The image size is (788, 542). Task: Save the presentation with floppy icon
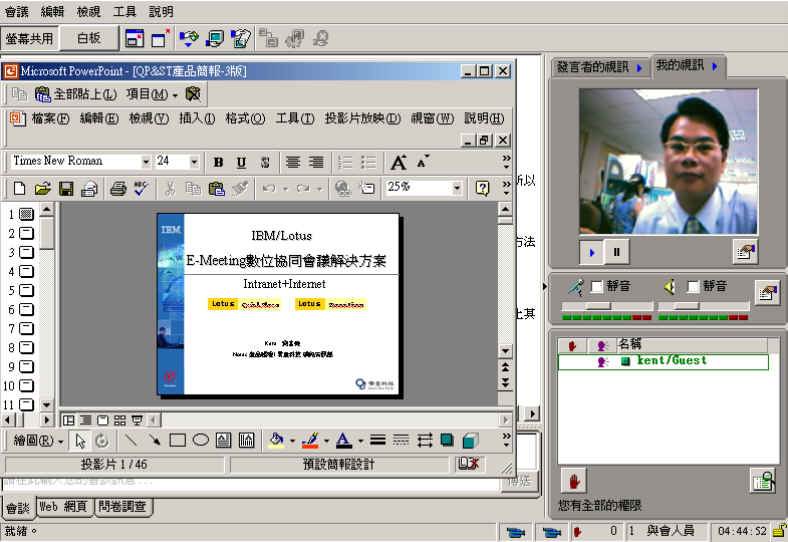(66, 189)
